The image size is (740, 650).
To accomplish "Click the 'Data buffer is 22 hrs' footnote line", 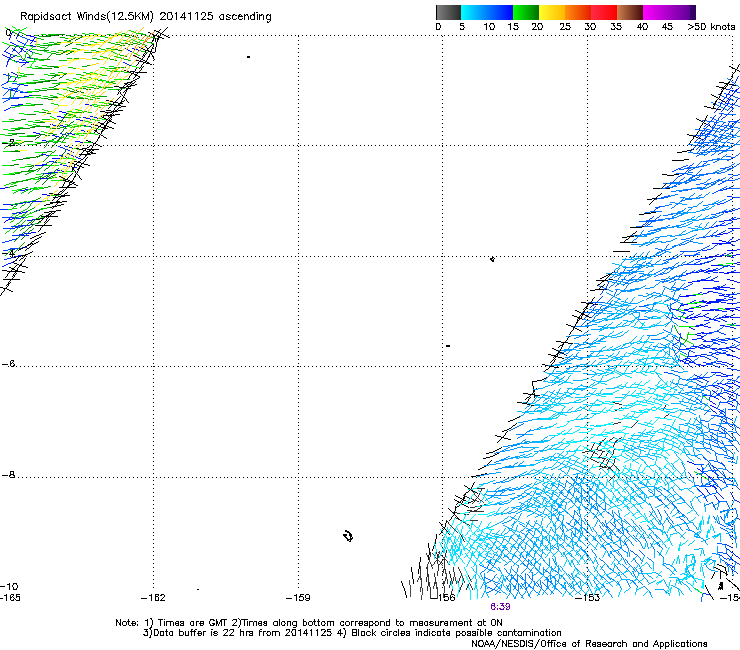I will [x=352, y=633].
